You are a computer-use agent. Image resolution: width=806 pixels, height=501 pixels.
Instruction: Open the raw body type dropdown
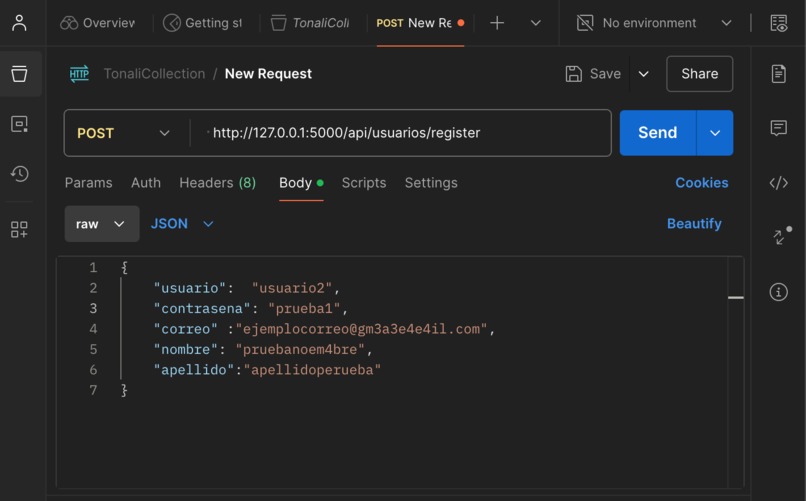pos(102,224)
